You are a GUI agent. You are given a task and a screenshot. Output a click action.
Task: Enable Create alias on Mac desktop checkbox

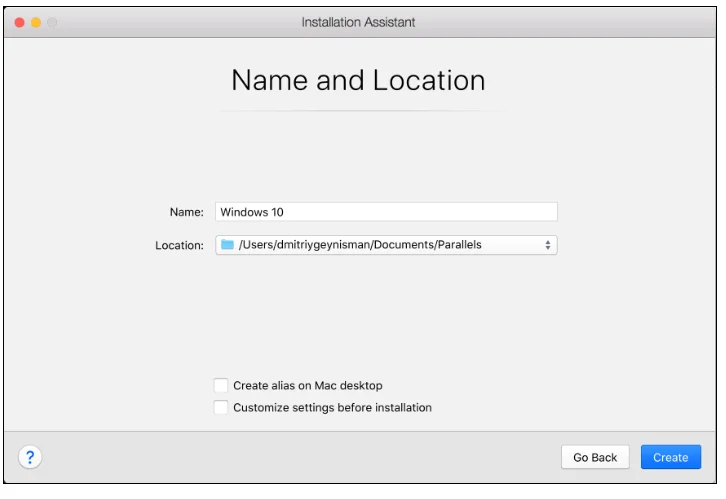(221, 385)
